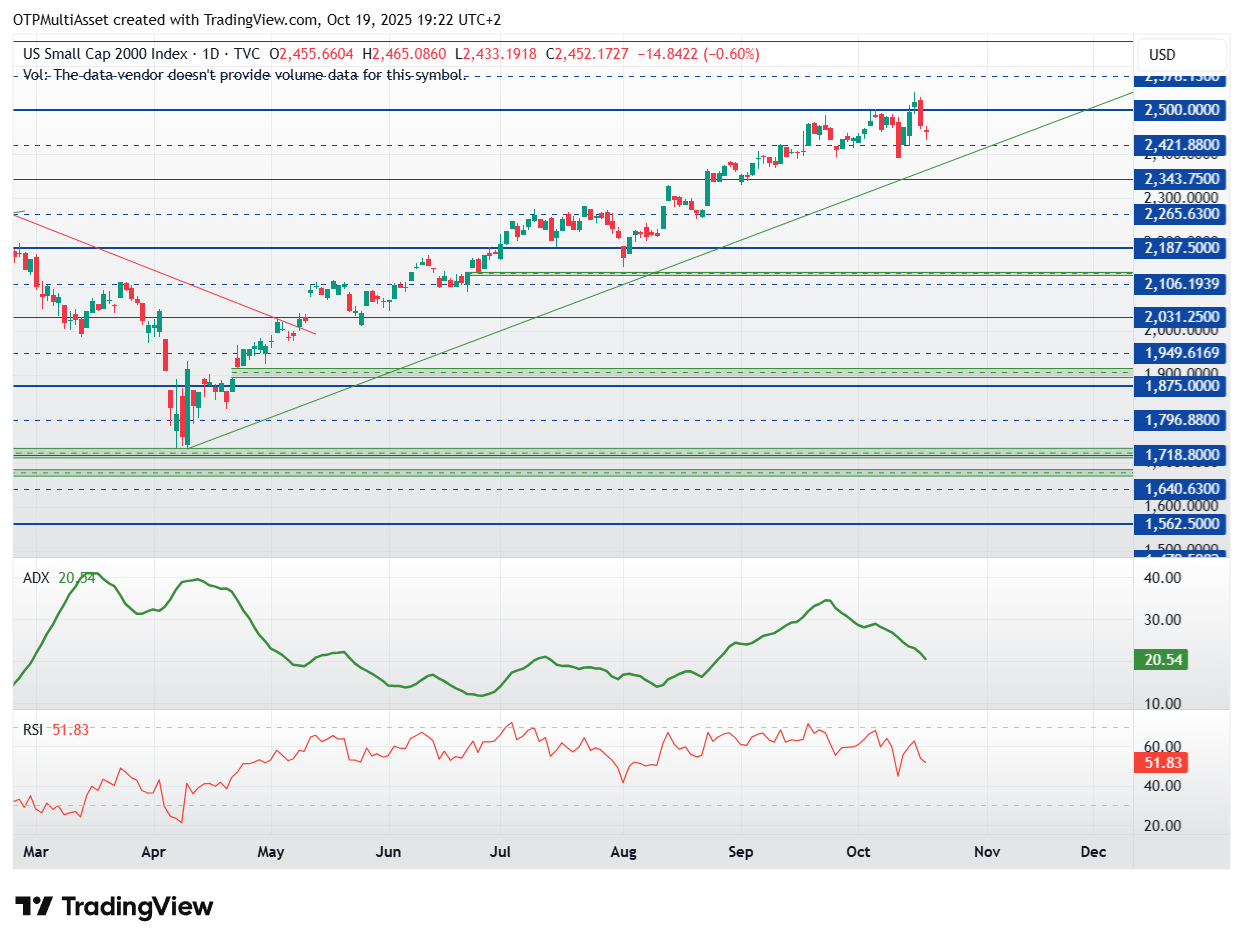Click the 2,343.7500 price level label

(x=1181, y=180)
